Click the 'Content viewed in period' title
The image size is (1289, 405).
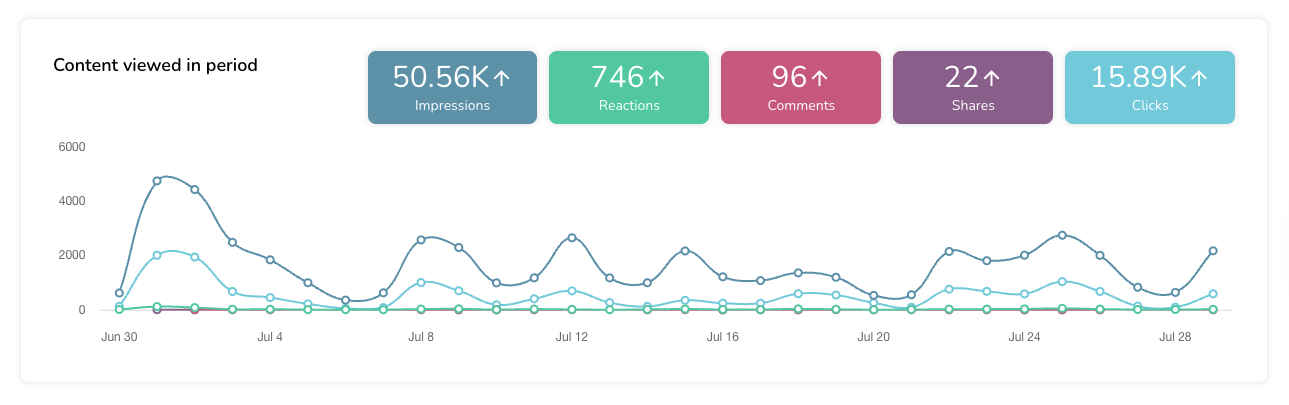155,65
